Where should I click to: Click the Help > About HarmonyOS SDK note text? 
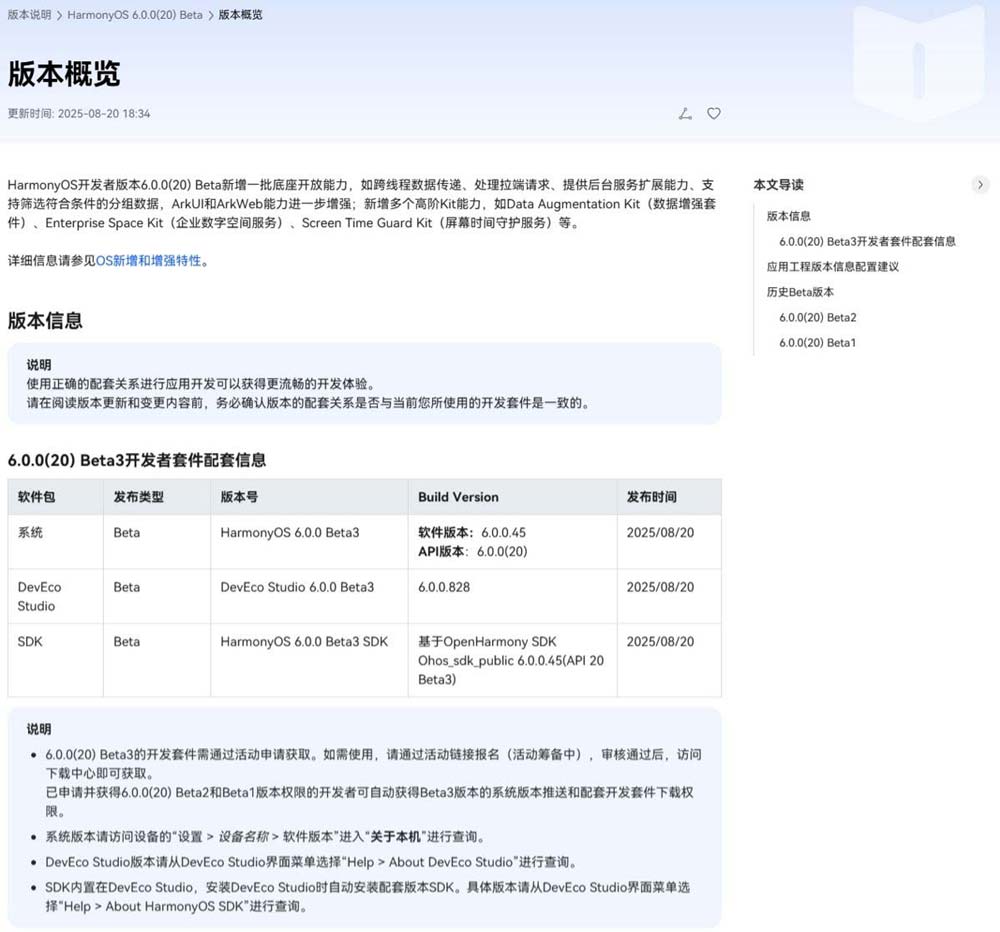(x=153, y=906)
